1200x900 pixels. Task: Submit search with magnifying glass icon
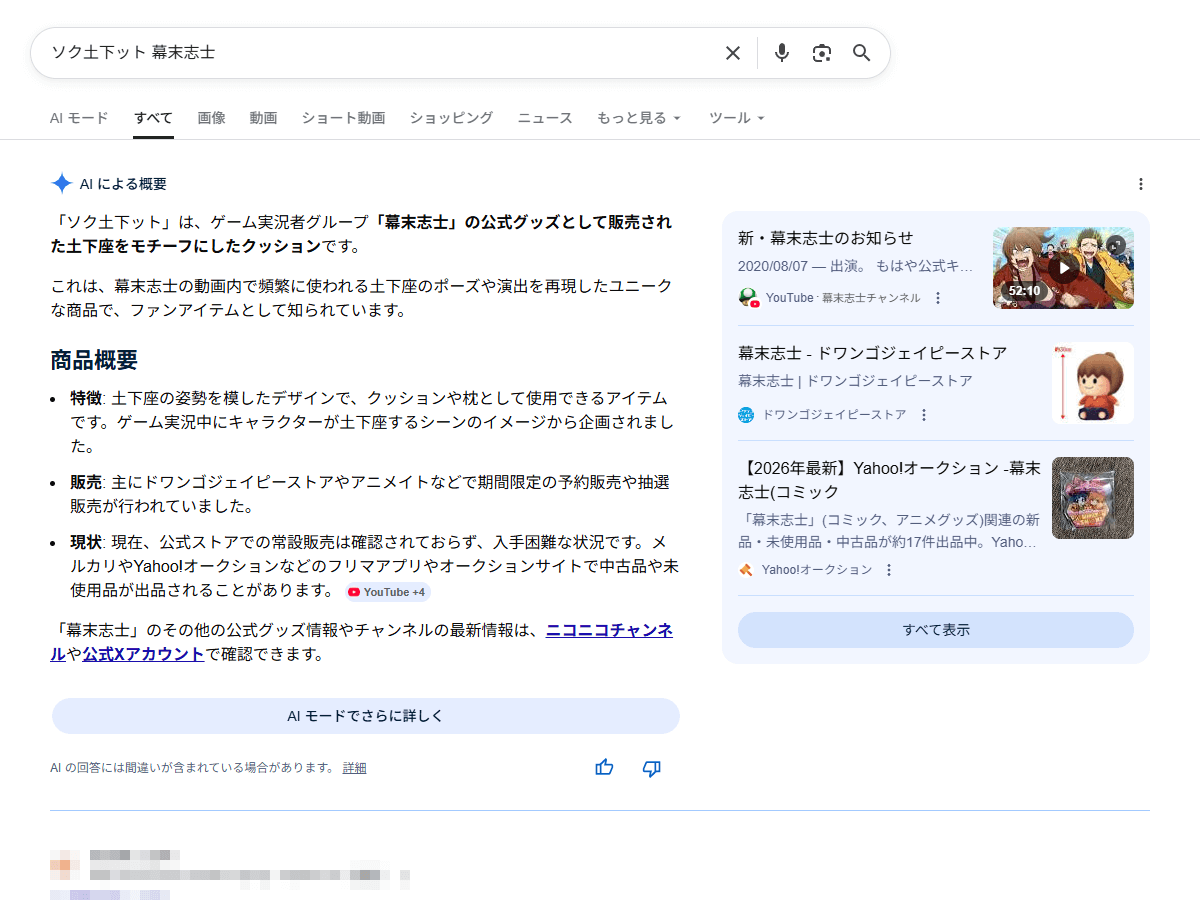(862, 53)
